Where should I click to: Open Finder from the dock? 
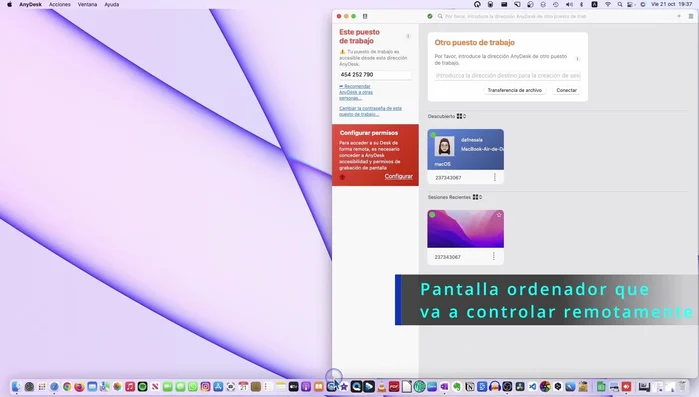16,387
